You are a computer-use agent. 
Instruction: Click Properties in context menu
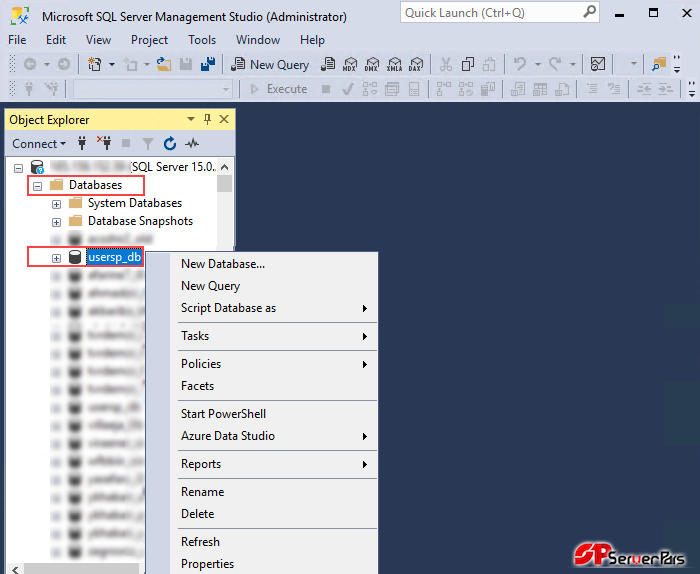[x=274, y=564]
